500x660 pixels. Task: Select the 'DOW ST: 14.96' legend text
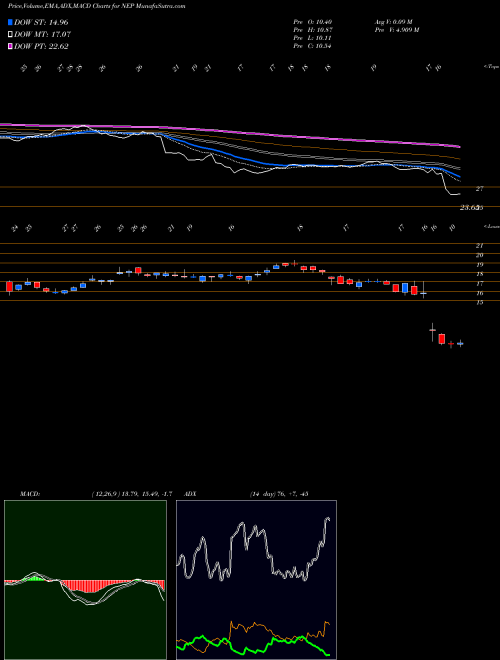click(41, 23)
